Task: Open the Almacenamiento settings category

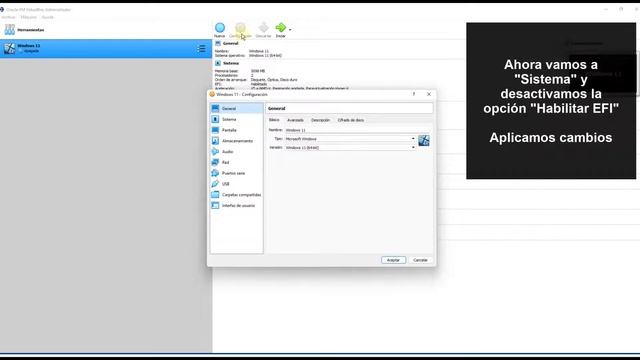Action: [x=237, y=141]
